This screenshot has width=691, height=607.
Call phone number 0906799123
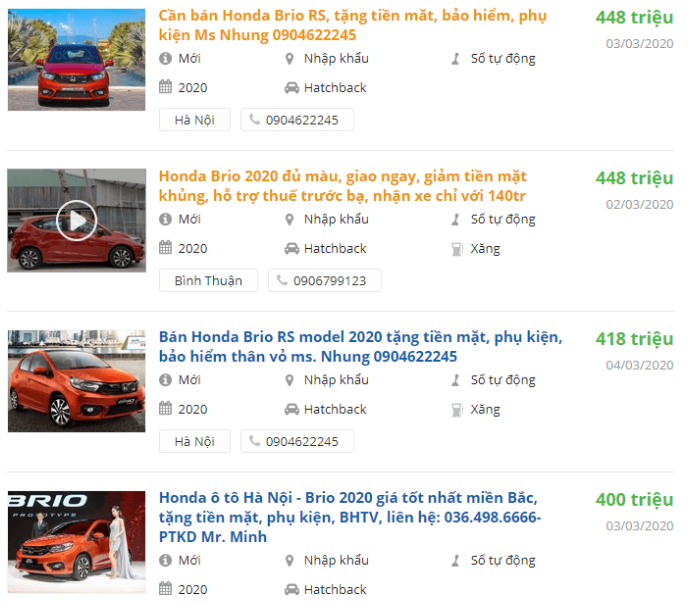[x=325, y=280]
